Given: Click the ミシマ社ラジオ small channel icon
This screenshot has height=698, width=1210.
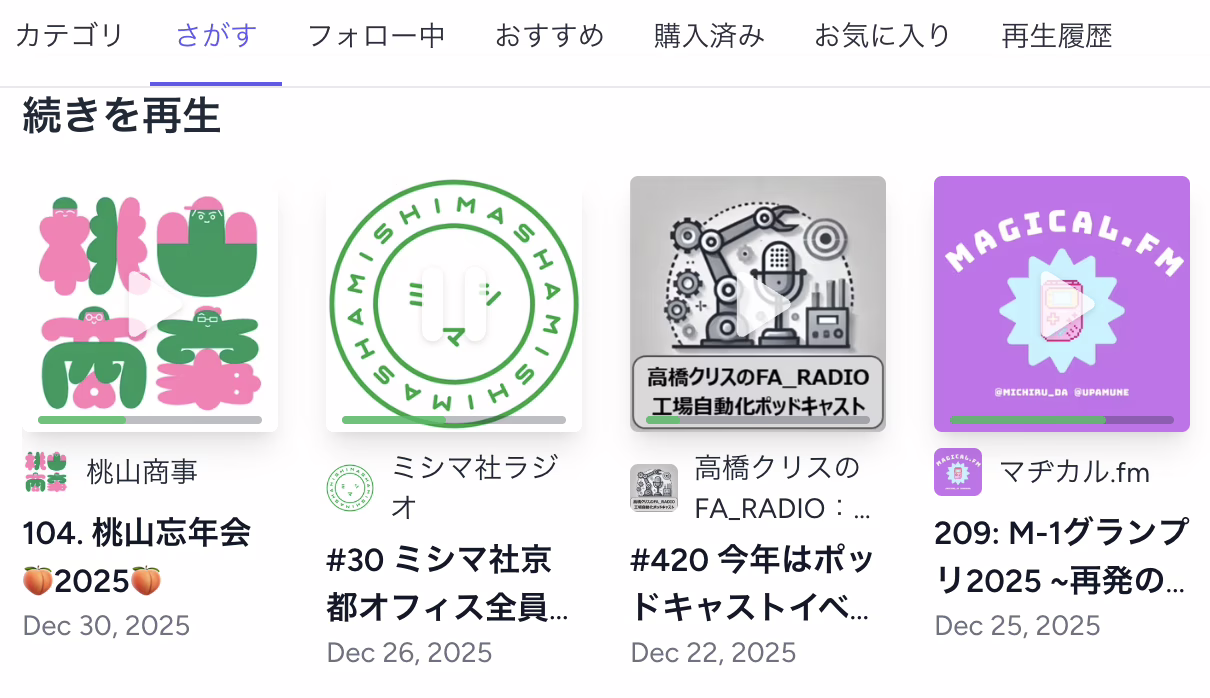Looking at the screenshot, I should tap(350, 488).
